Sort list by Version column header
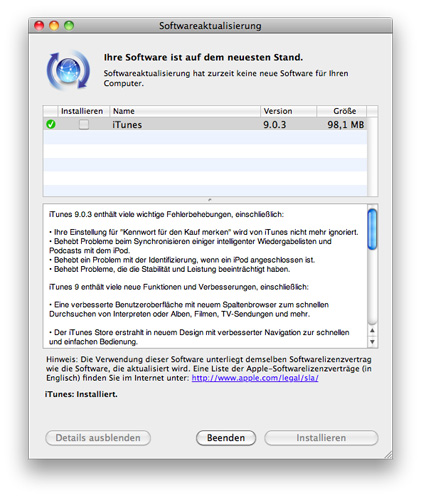 pos(288,111)
